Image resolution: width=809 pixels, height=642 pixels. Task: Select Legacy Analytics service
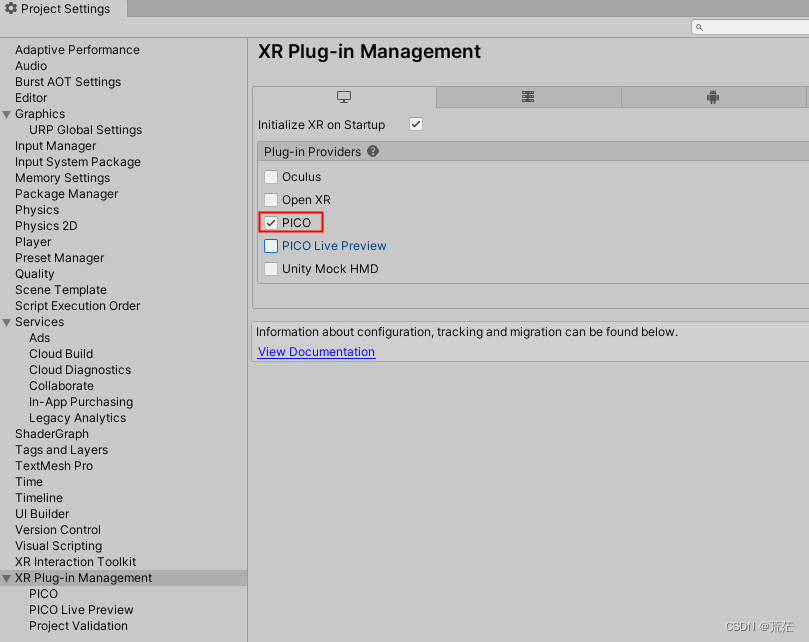(x=77, y=418)
